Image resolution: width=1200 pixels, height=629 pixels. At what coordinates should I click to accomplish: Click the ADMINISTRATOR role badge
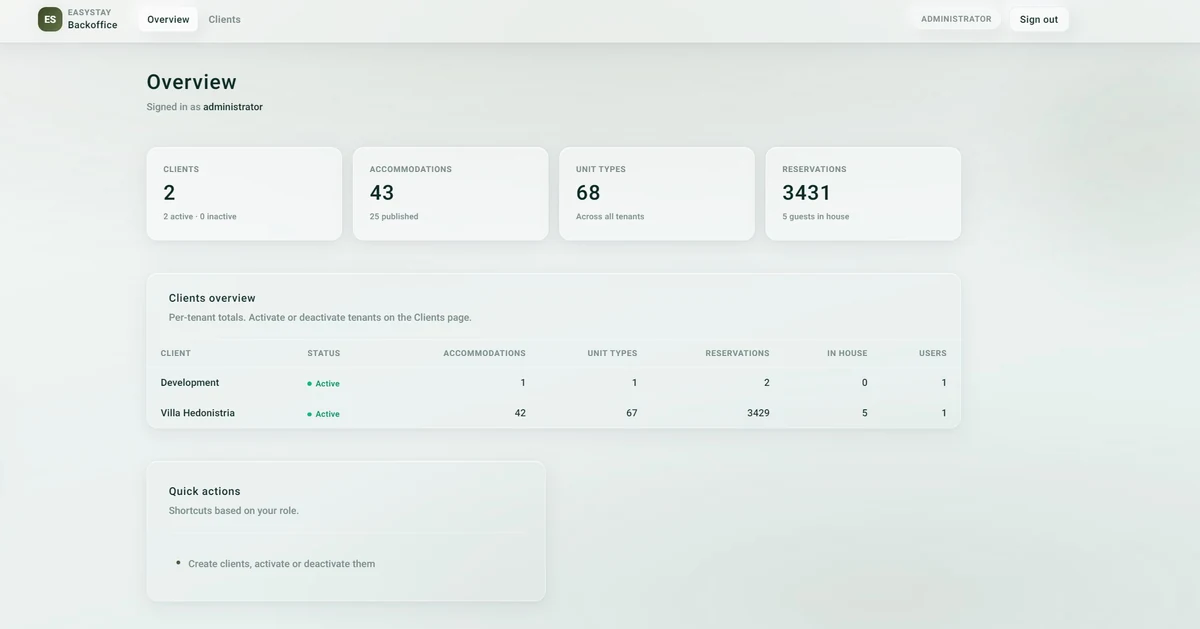tap(956, 19)
